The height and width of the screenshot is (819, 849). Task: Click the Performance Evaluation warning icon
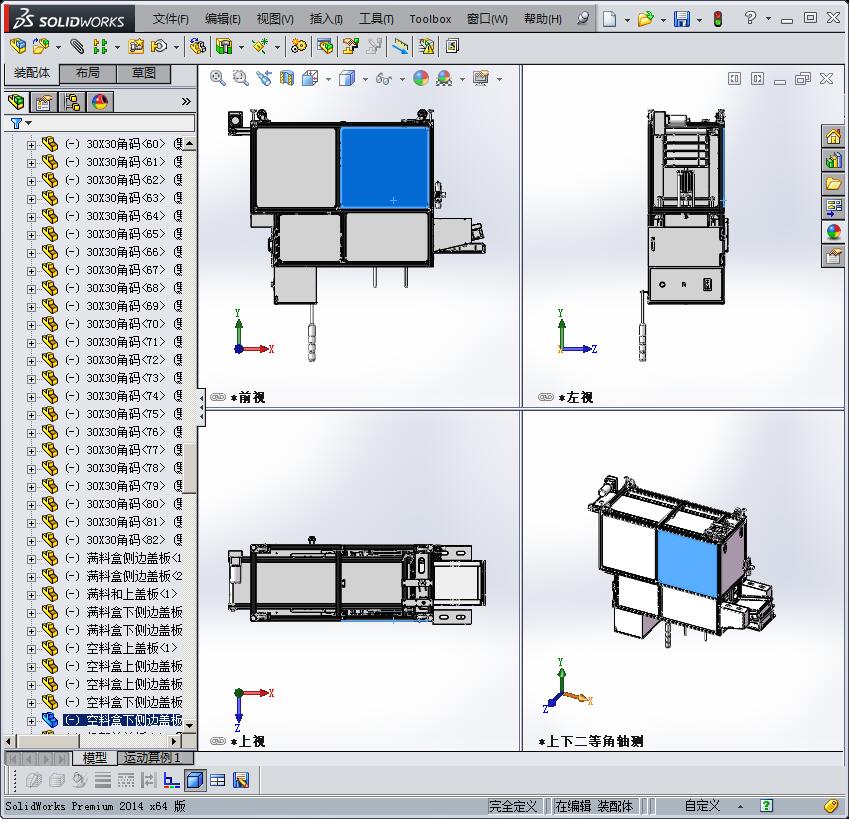427,47
